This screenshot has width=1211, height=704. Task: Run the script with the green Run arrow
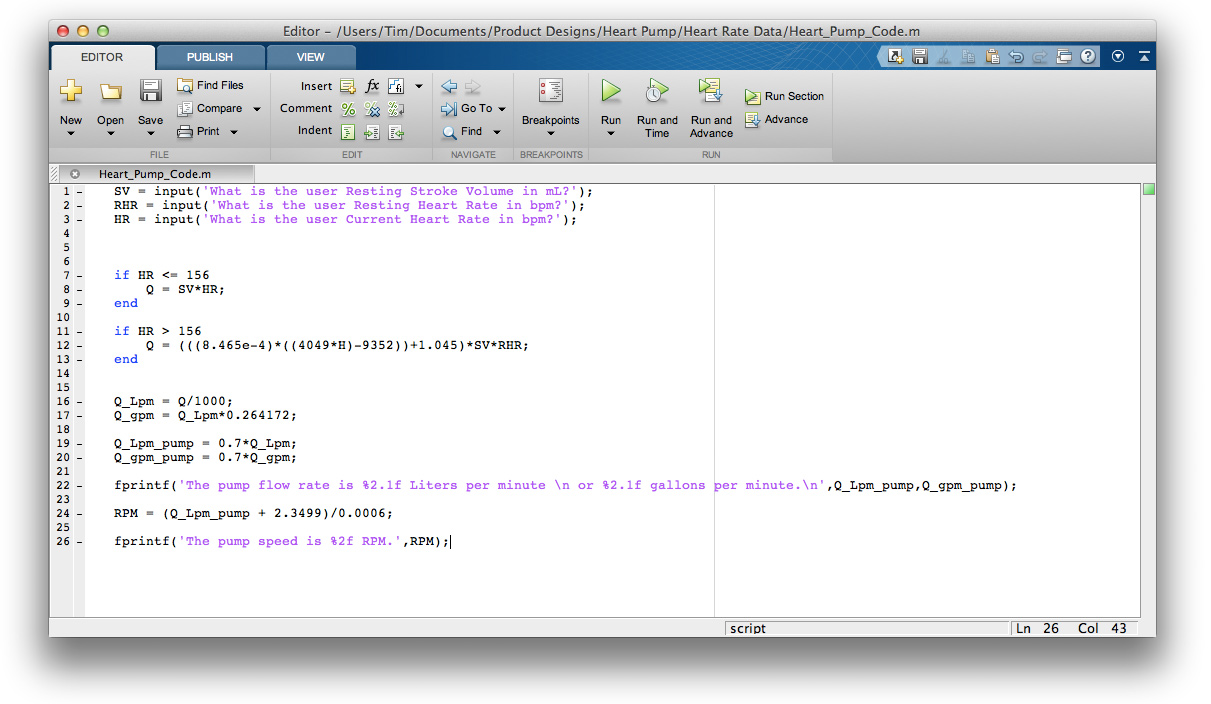point(611,91)
